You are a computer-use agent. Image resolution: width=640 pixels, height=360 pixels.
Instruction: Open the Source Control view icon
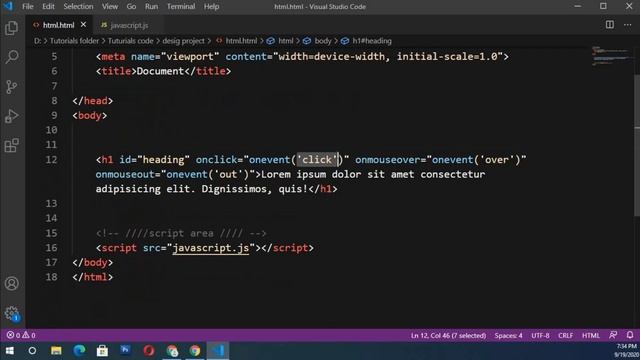coord(11,87)
